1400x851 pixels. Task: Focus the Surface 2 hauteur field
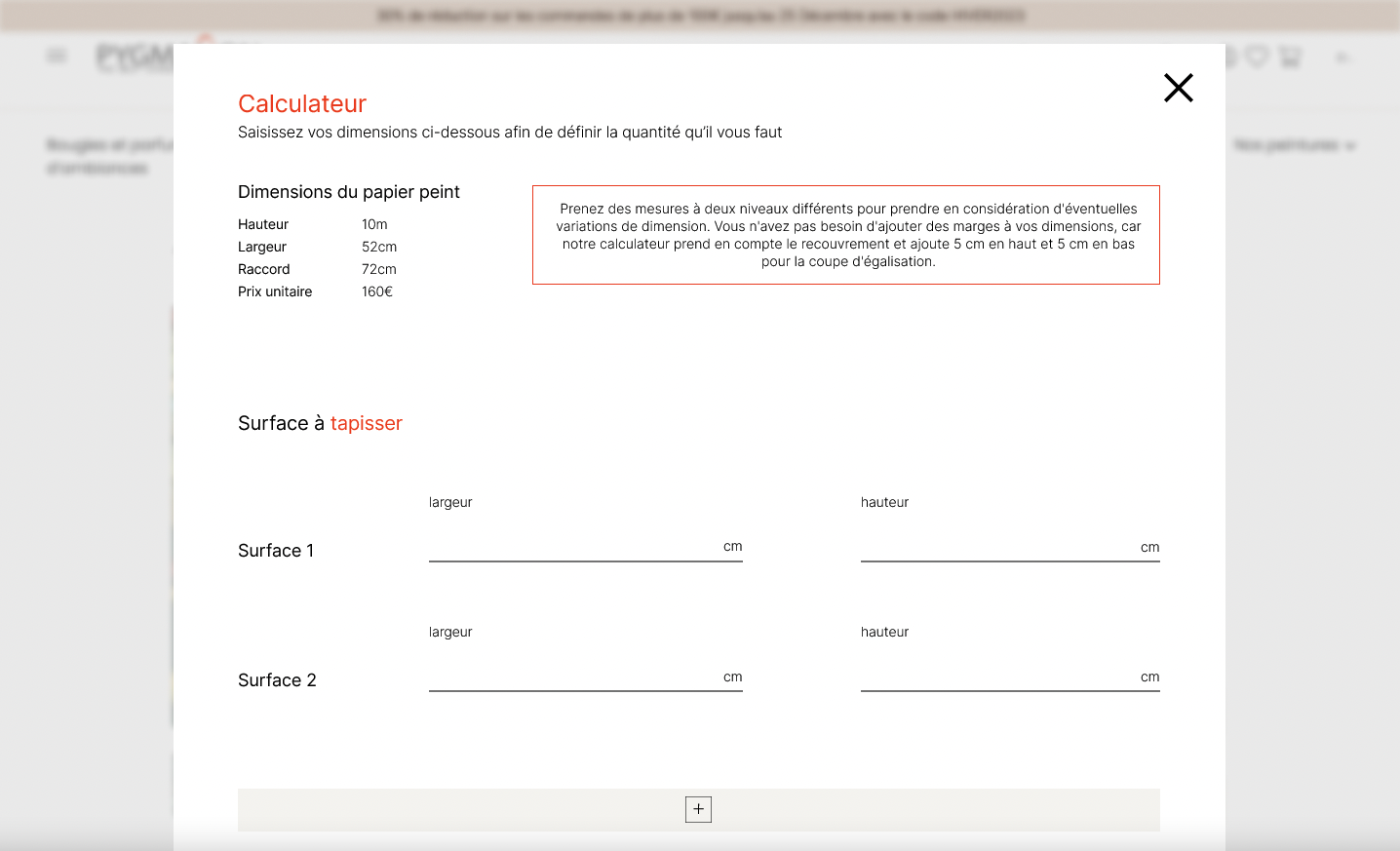point(1010,677)
